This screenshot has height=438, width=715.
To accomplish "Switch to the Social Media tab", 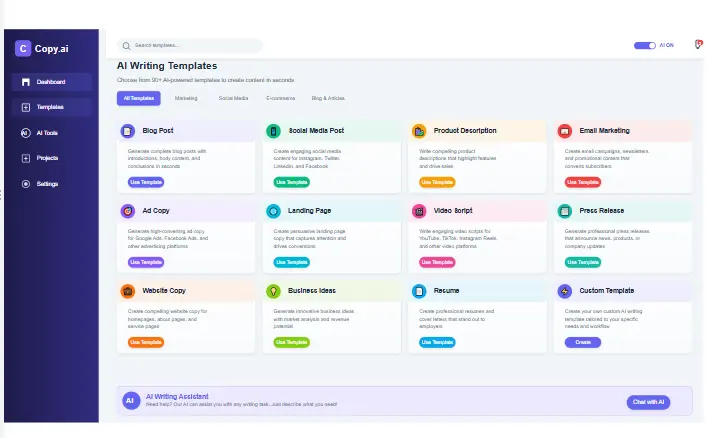I will tap(233, 98).
